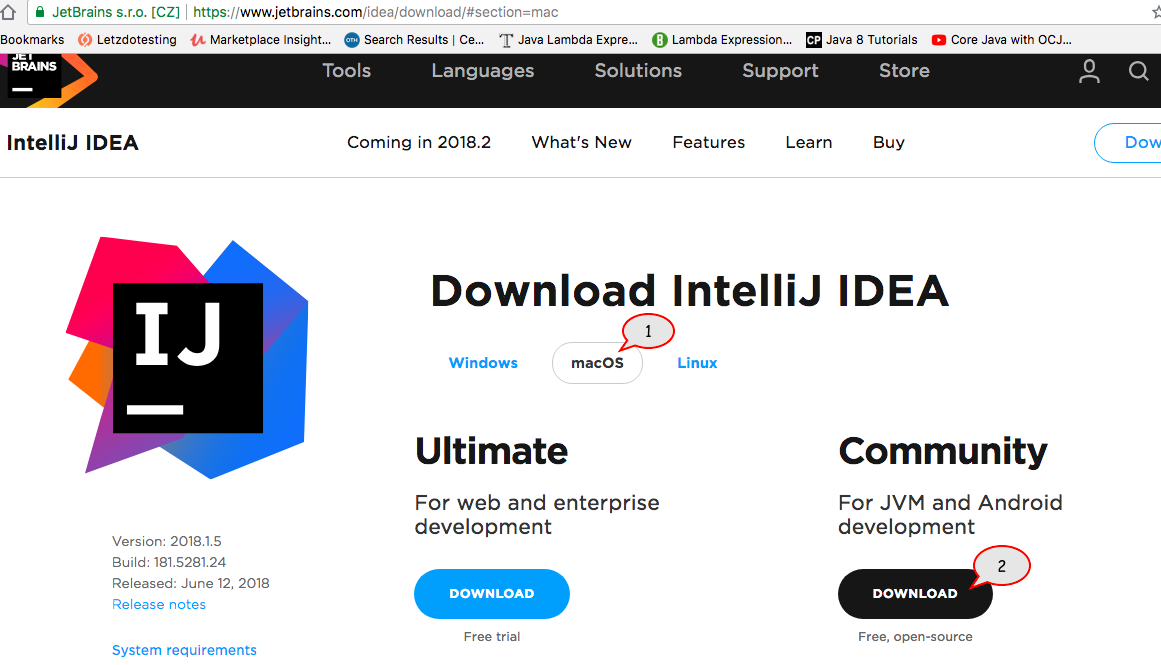This screenshot has width=1161, height=665.
Task: Open the account user icon
Action: (x=1088, y=71)
